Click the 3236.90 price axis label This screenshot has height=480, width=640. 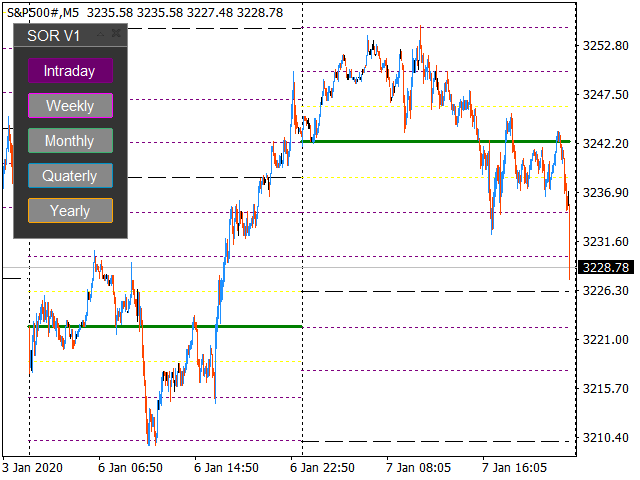[605, 192]
